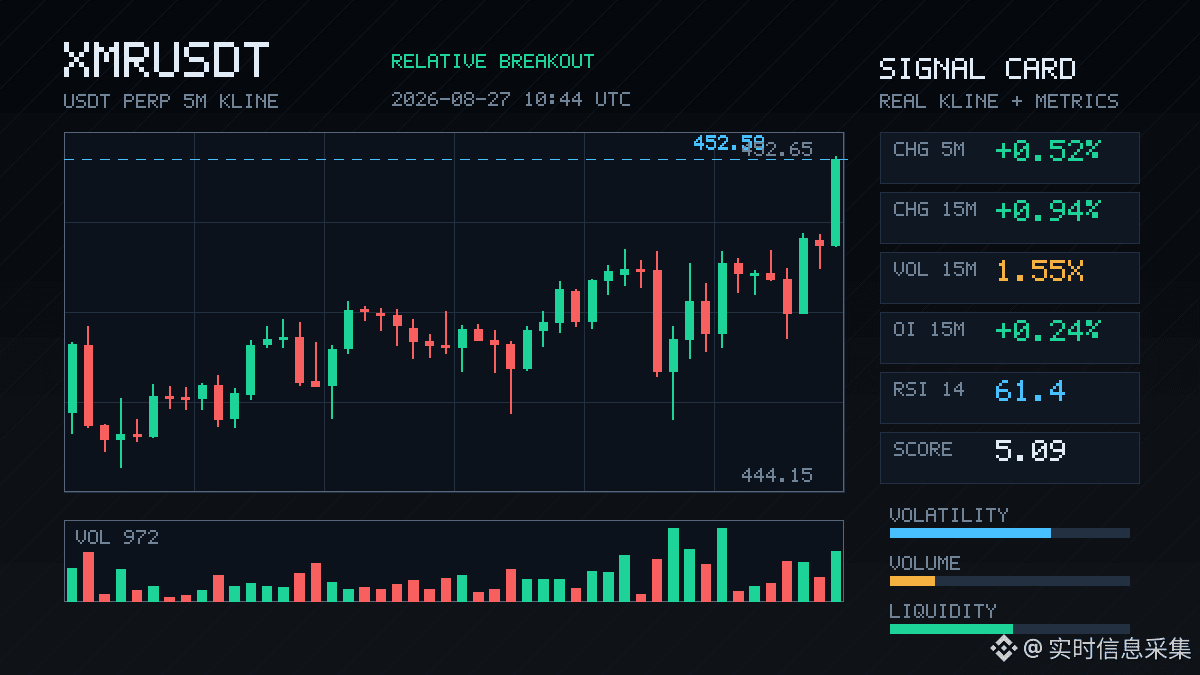Viewport: 1200px width, 675px height.
Task: Select the CHG 5M +0.52% metric card
Action: [1009, 158]
